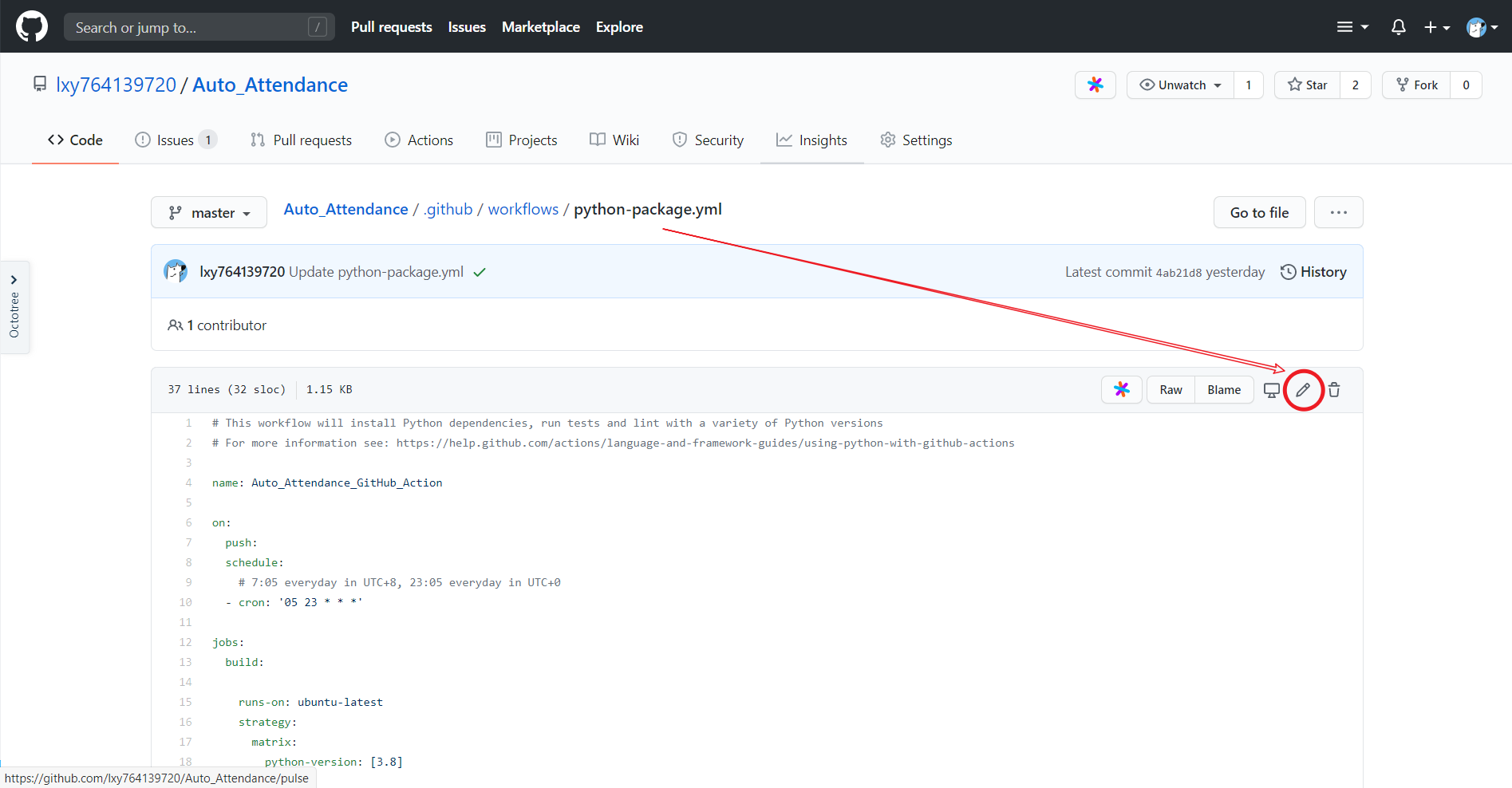Open the Blame view
The image size is (1512, 788).
(x=1224, y=390)
